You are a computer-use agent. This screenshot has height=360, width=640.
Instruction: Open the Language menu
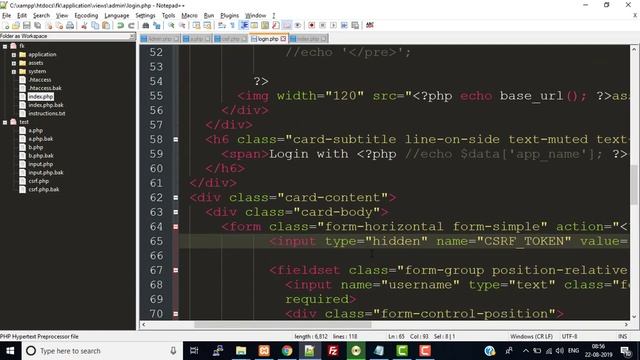click(x=117, y=16)
